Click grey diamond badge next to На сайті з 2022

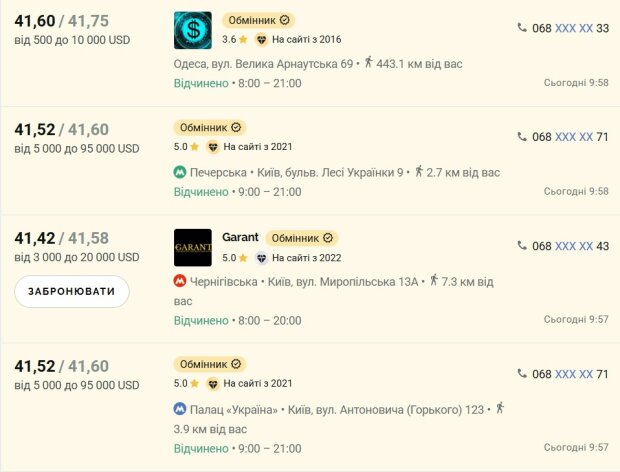pos(261,258)
